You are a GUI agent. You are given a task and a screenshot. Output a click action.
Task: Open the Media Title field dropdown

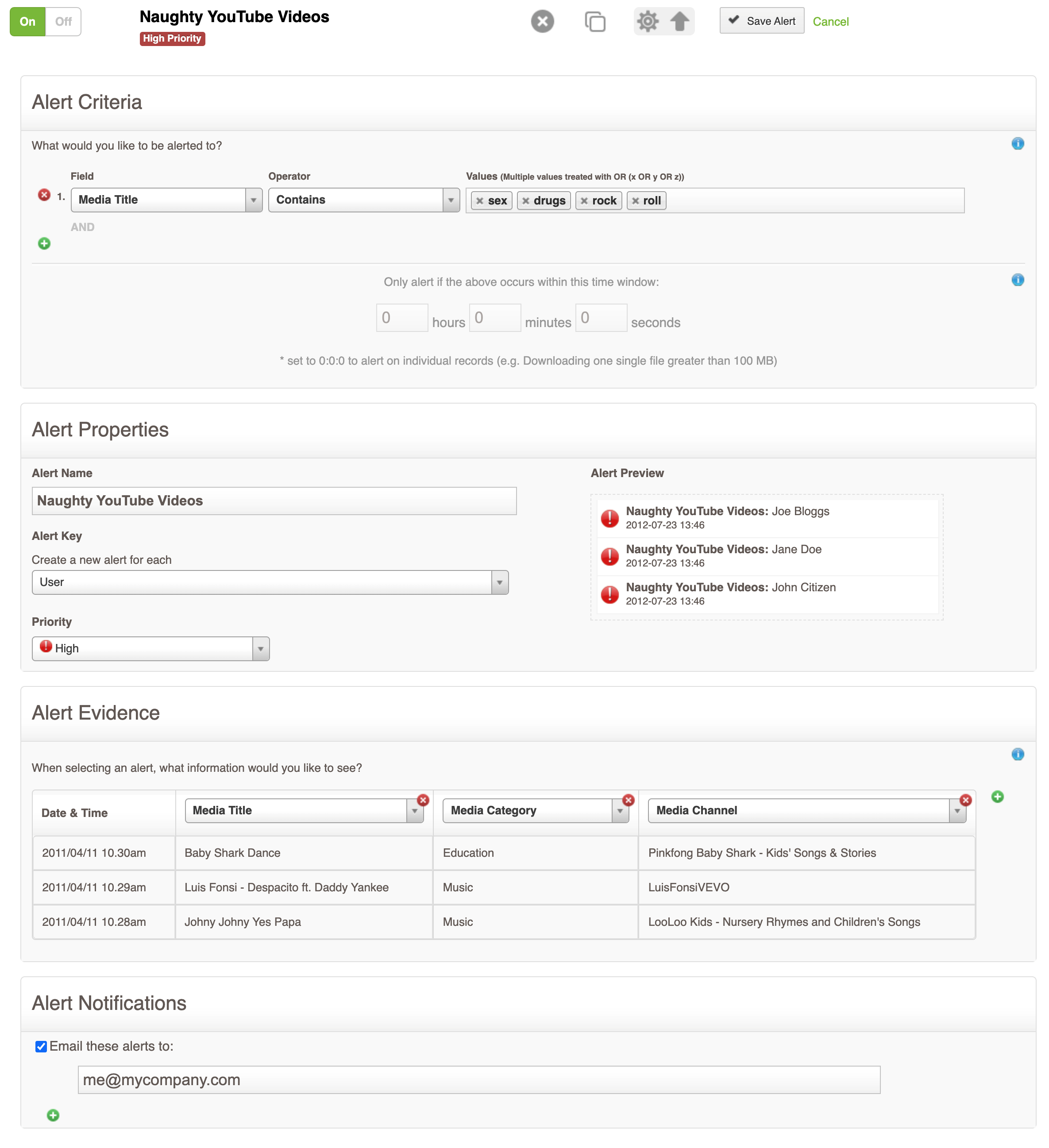pyautogui.click(x=254, y=200)
